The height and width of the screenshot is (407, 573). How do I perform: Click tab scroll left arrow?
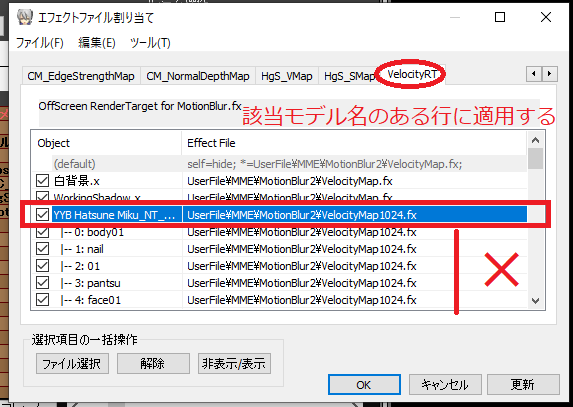click(534, 74)
